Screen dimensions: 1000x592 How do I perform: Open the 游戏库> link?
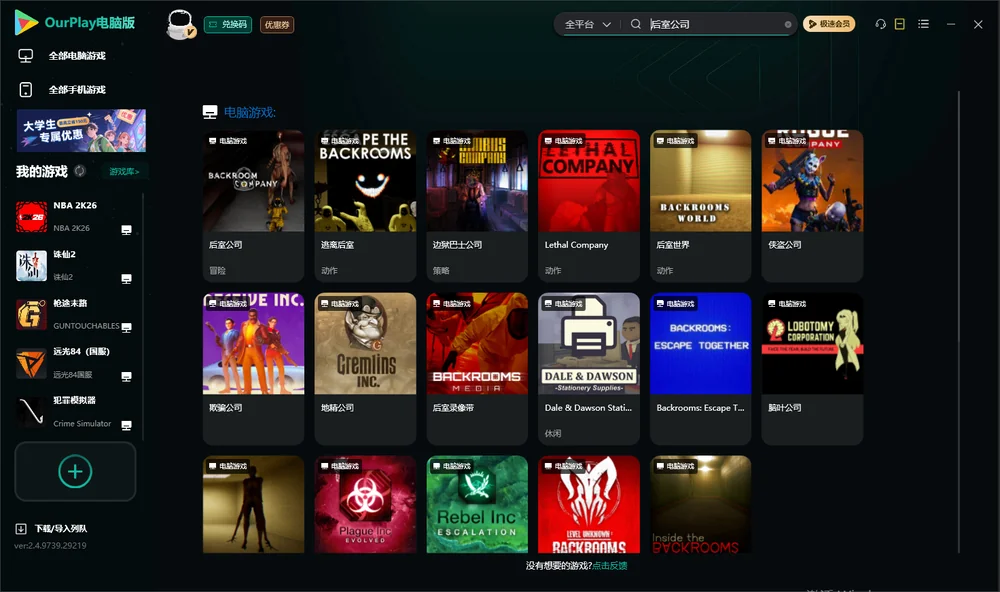point(124,172)
